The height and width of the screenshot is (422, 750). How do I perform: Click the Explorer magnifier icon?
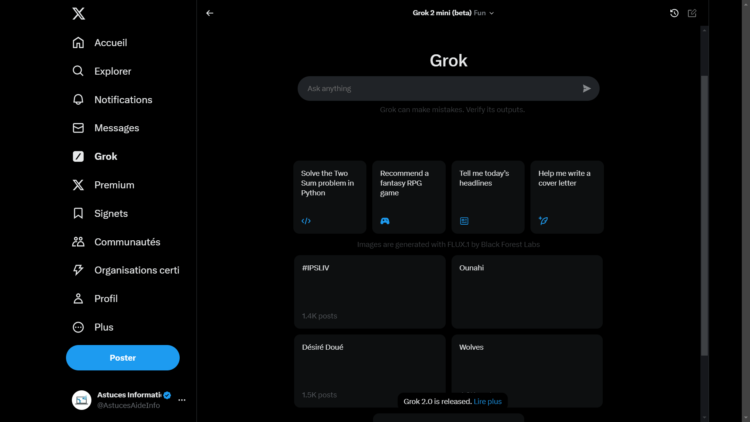[x=78, y=71]
